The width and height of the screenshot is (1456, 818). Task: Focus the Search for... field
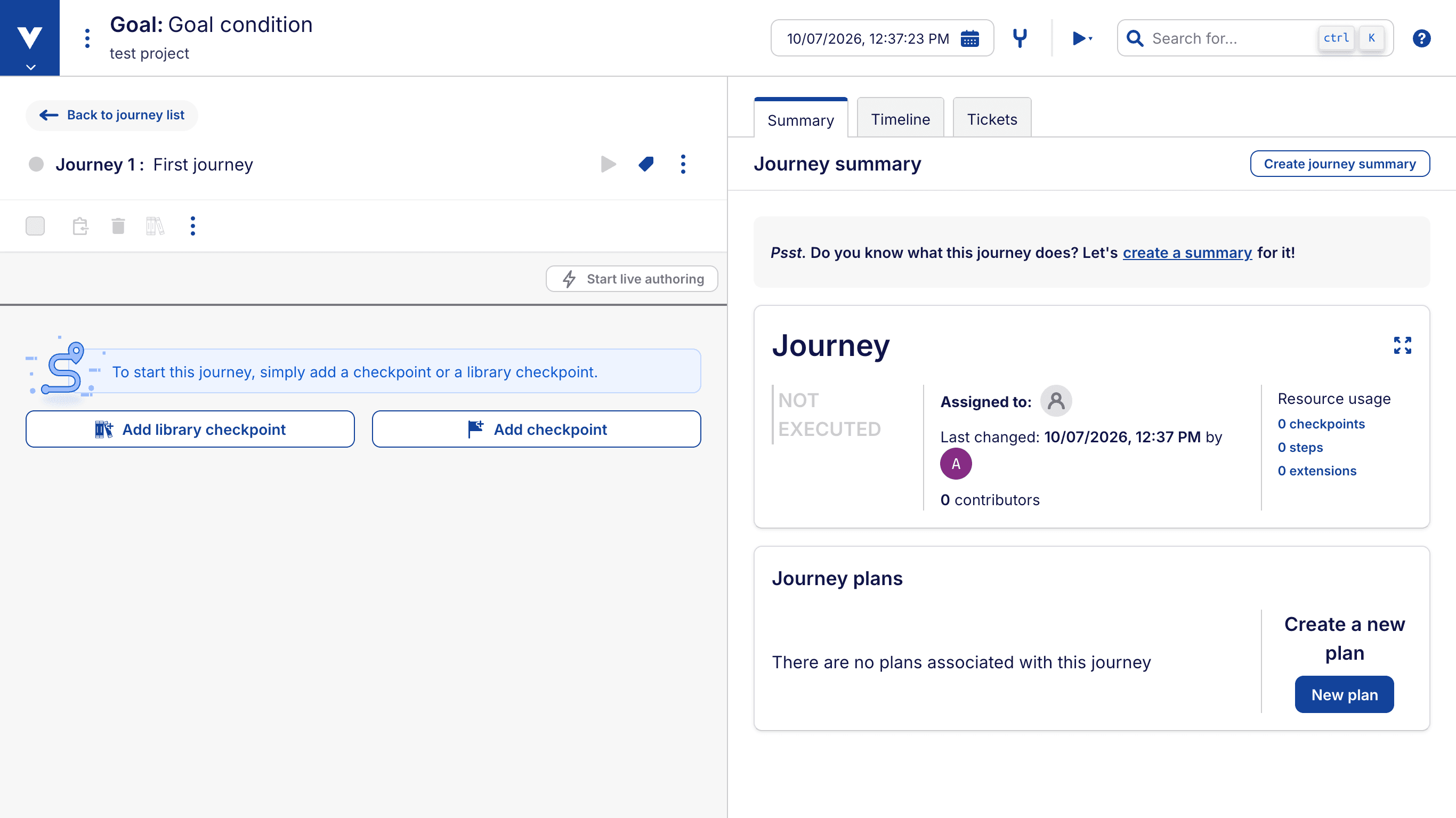pyautogui.click(x=1256, y=38)
